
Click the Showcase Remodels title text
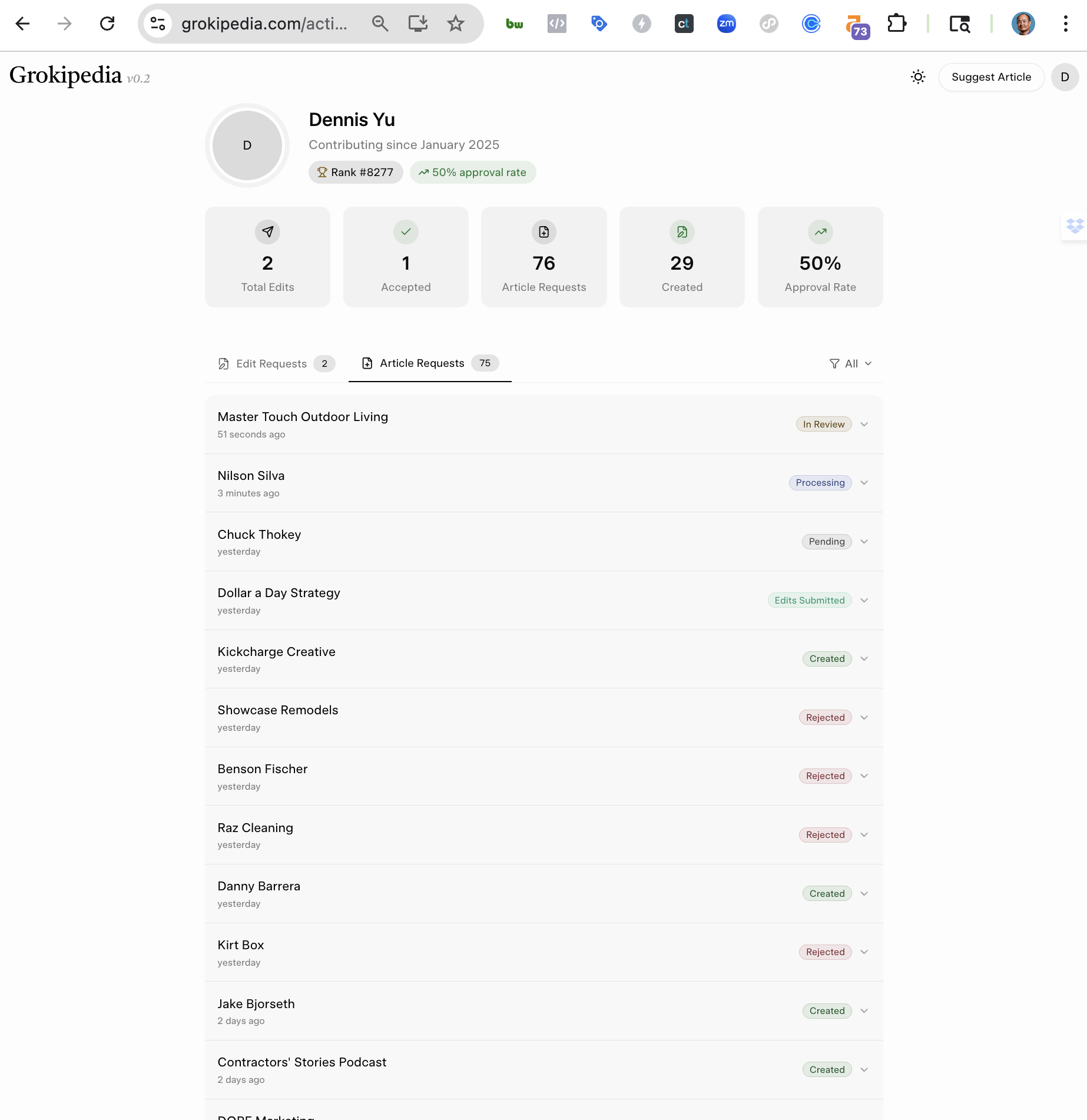[x=278, y=710]
